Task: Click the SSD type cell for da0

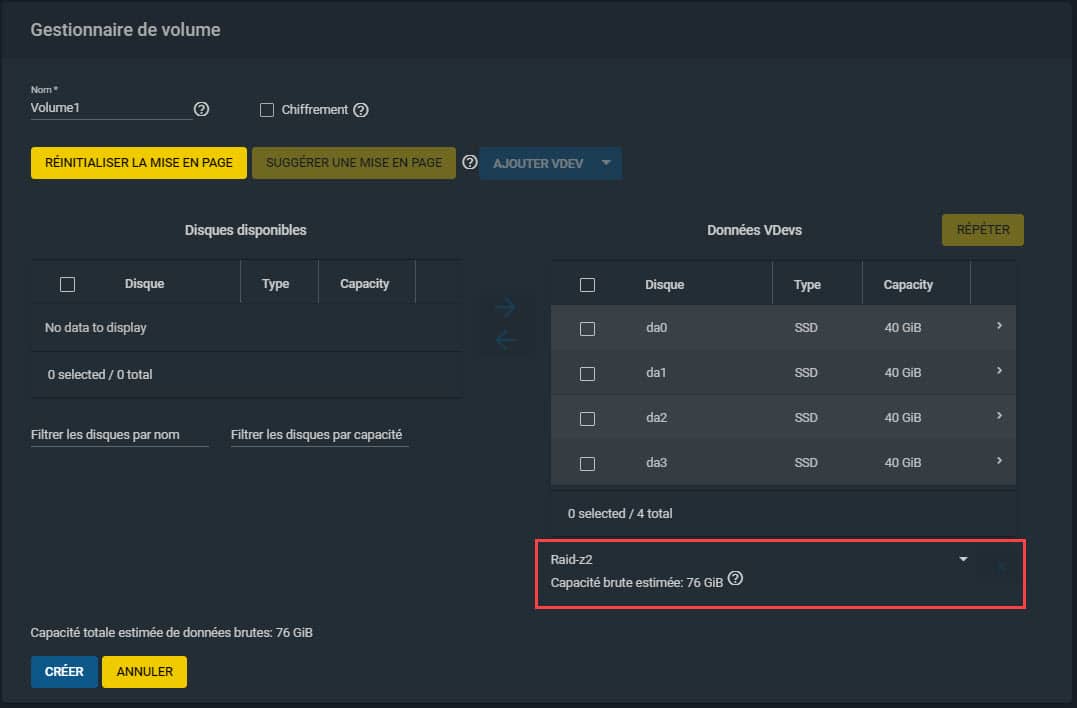Action: tap(806, 328)
